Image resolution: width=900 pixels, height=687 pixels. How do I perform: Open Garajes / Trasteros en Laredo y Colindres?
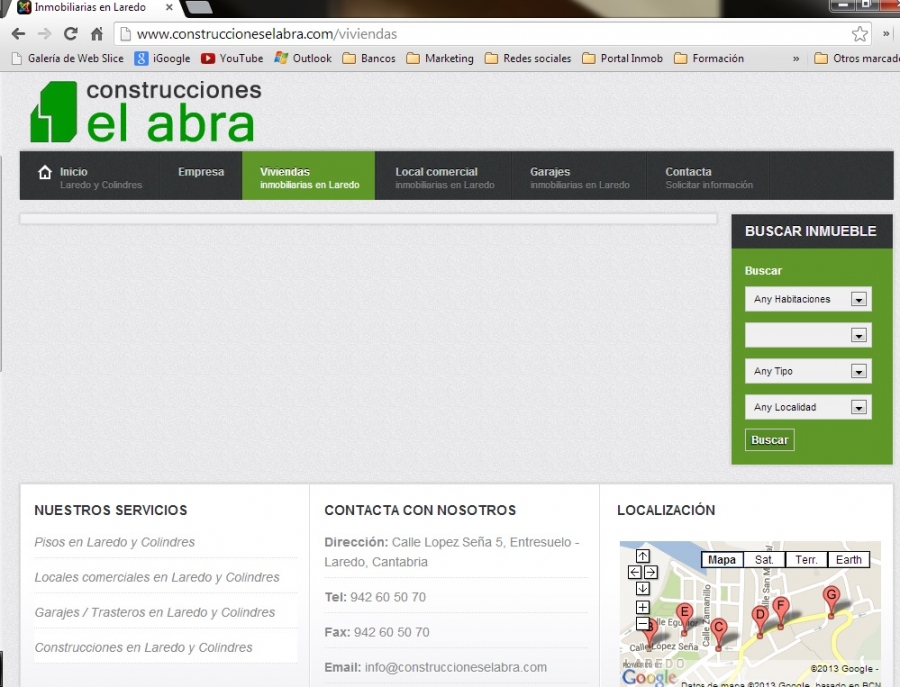[155, 612]
